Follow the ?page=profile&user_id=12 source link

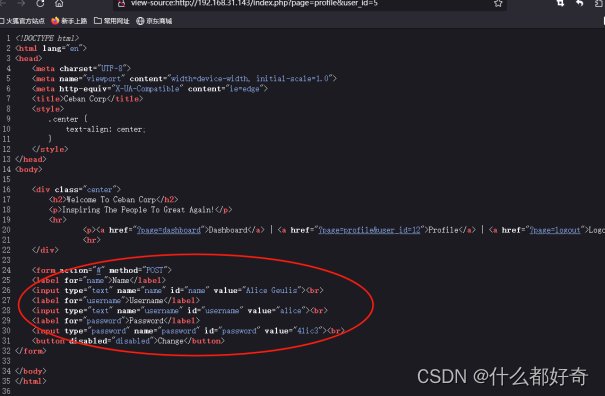click(x=369, y=230)
